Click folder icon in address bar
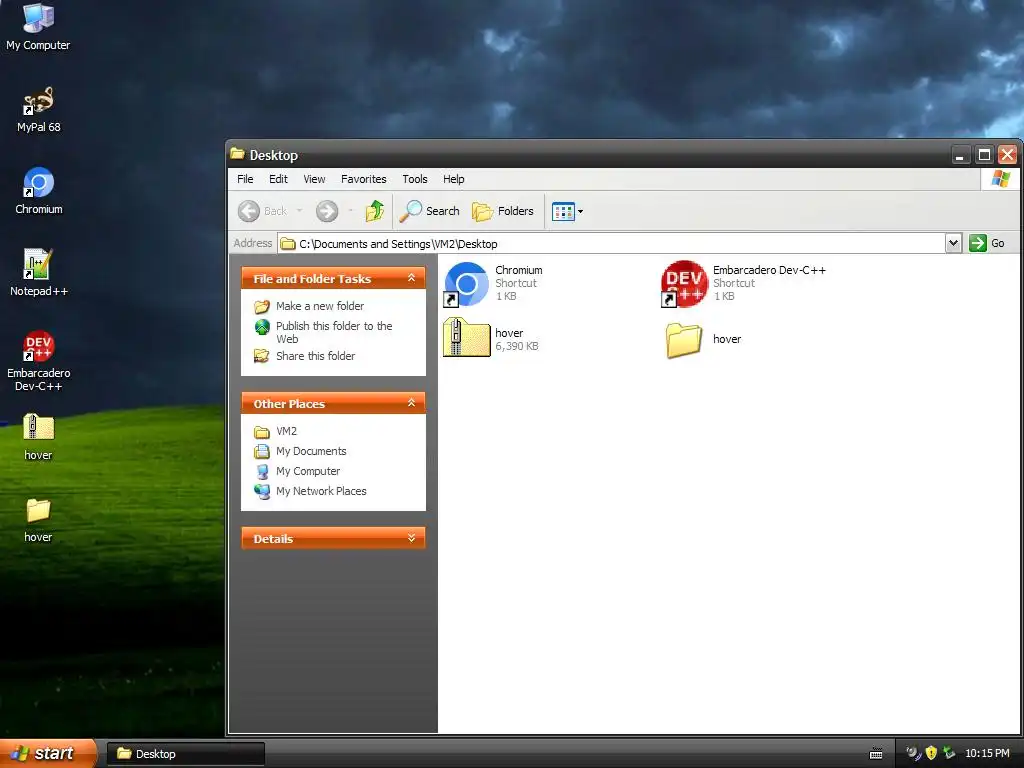 tap(287, 244)
